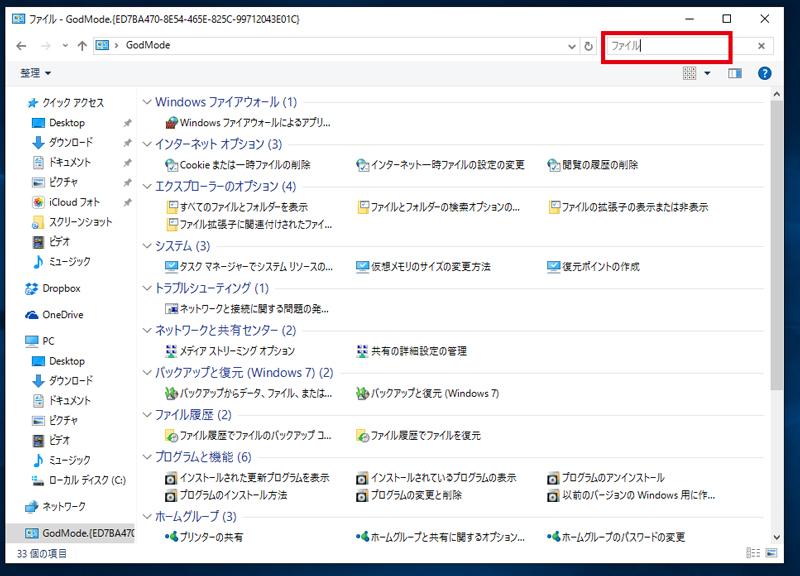Collapse the ネットワークと共有センター group
The image size is (800, 576).
pyautogui.click(x=147, y=331)
